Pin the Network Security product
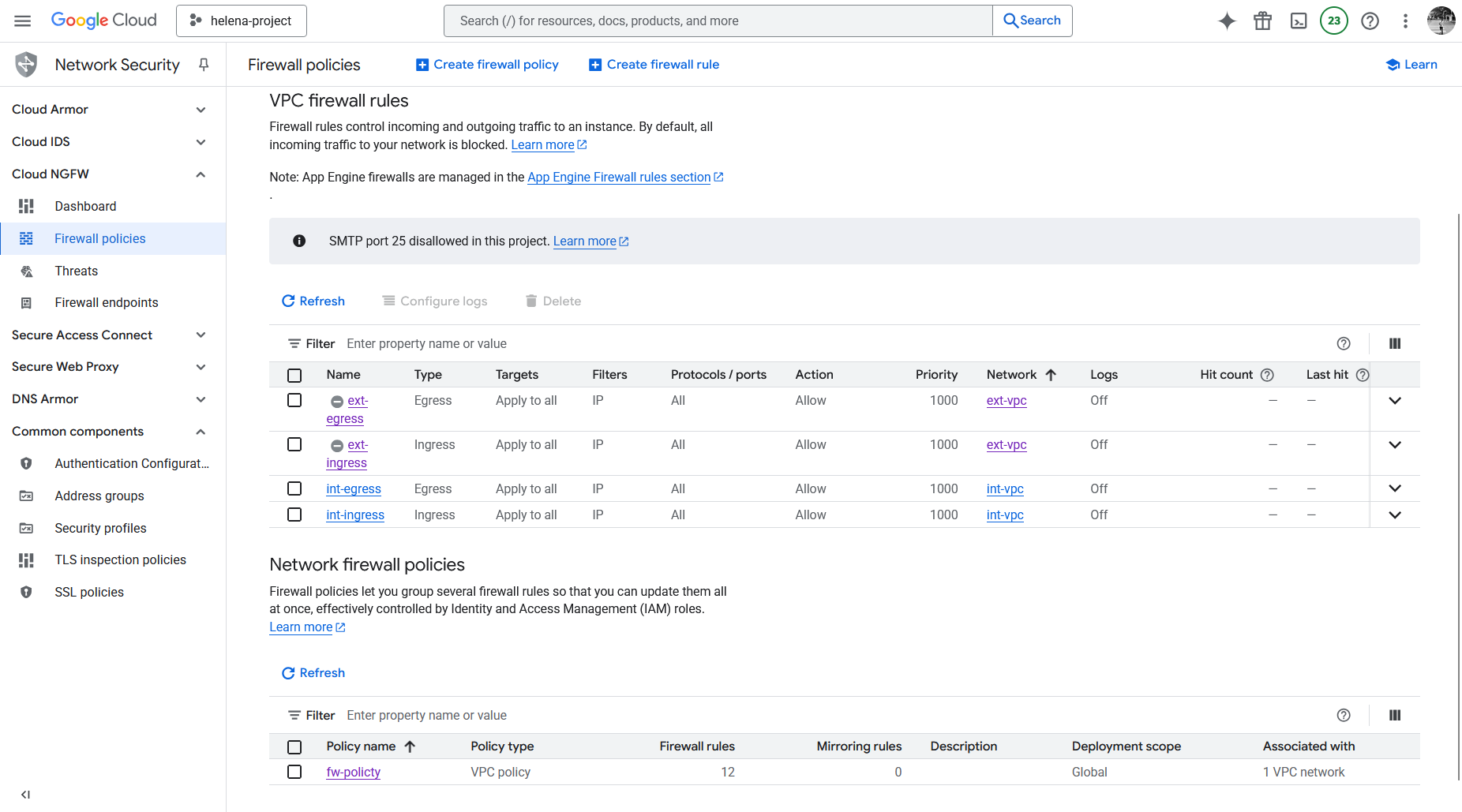 (204, 65)
